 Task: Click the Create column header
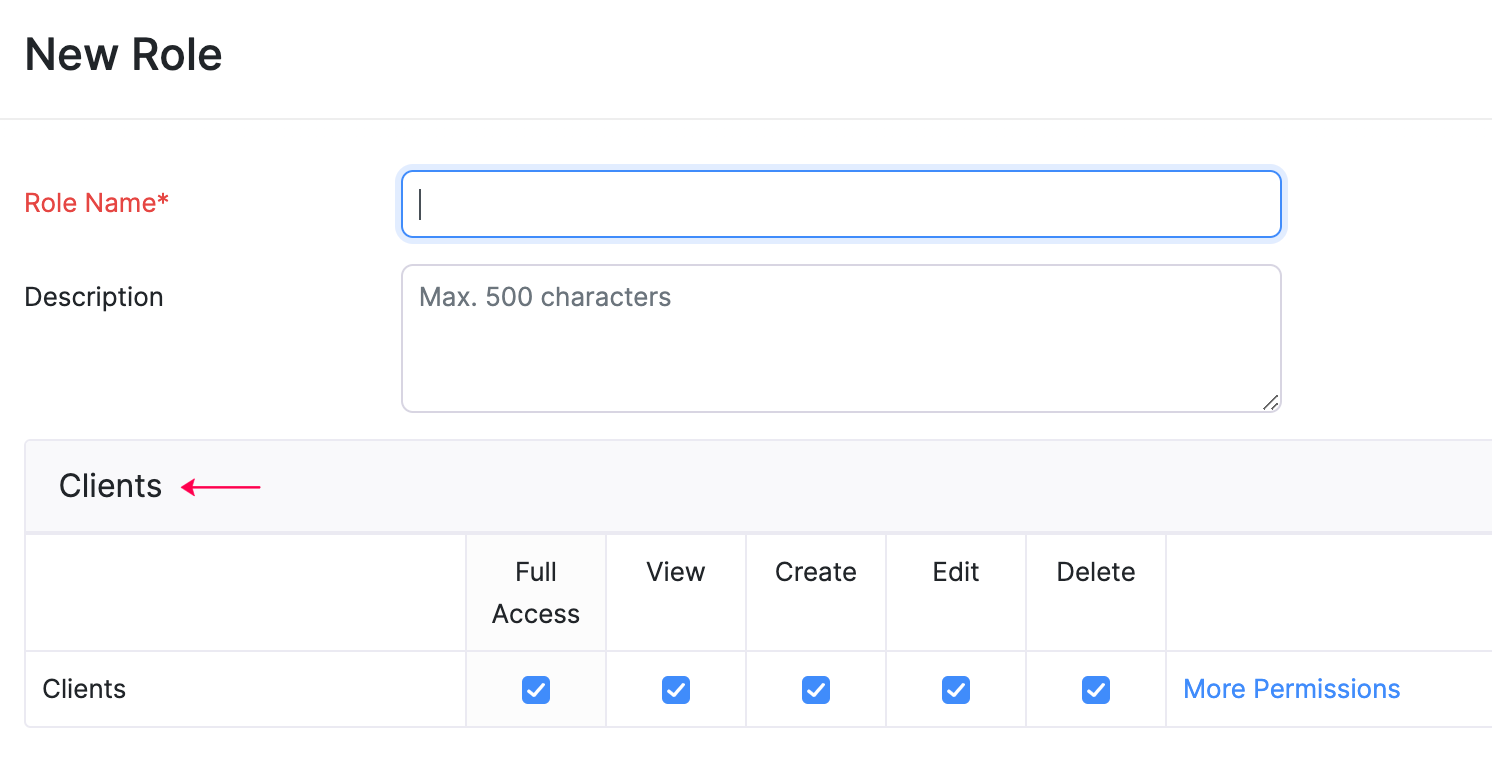pos(816,572)
